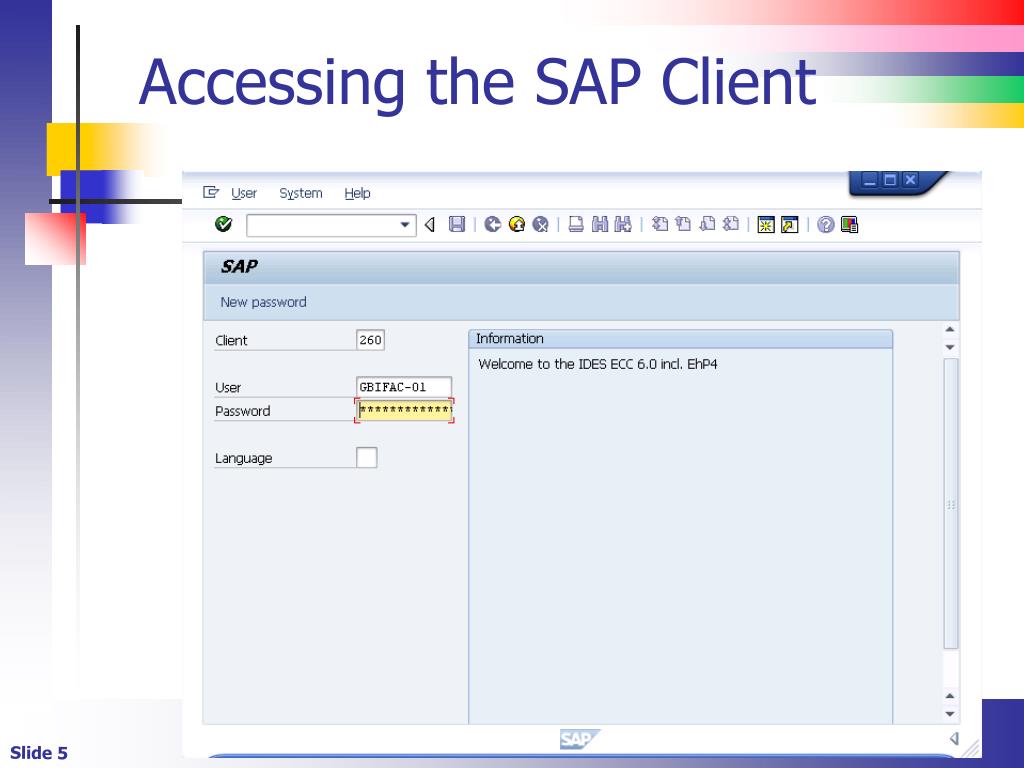Click the Welcome to the IDES text
1024x768 pixels.
click(x=598, y=364)
